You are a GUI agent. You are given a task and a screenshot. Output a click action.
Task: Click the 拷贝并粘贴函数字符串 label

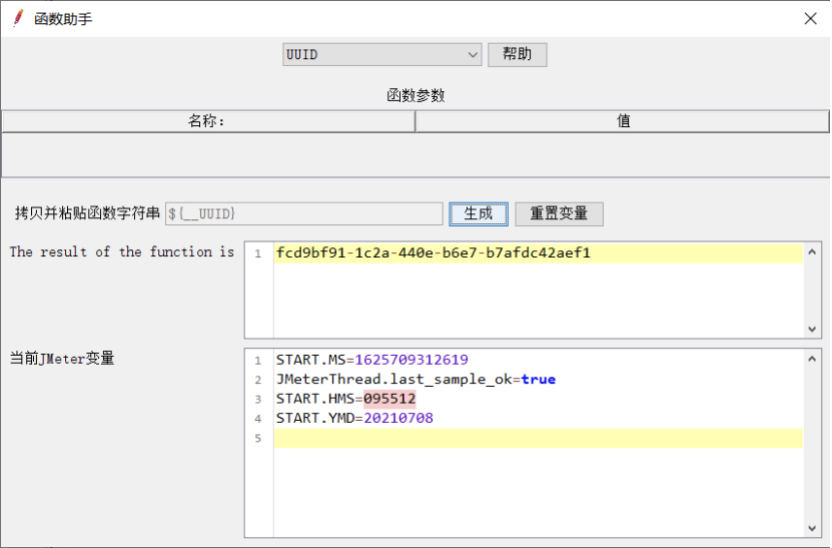click(x=87, y=213)
